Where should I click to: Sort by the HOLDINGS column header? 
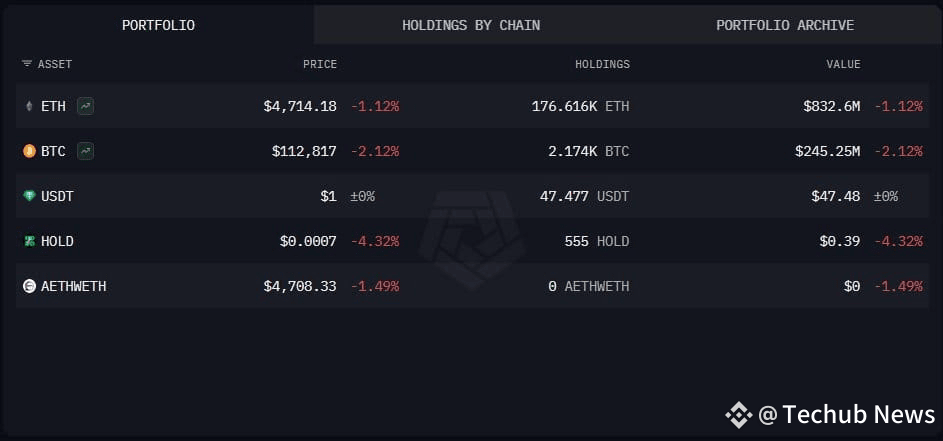[x=603, y=64]
